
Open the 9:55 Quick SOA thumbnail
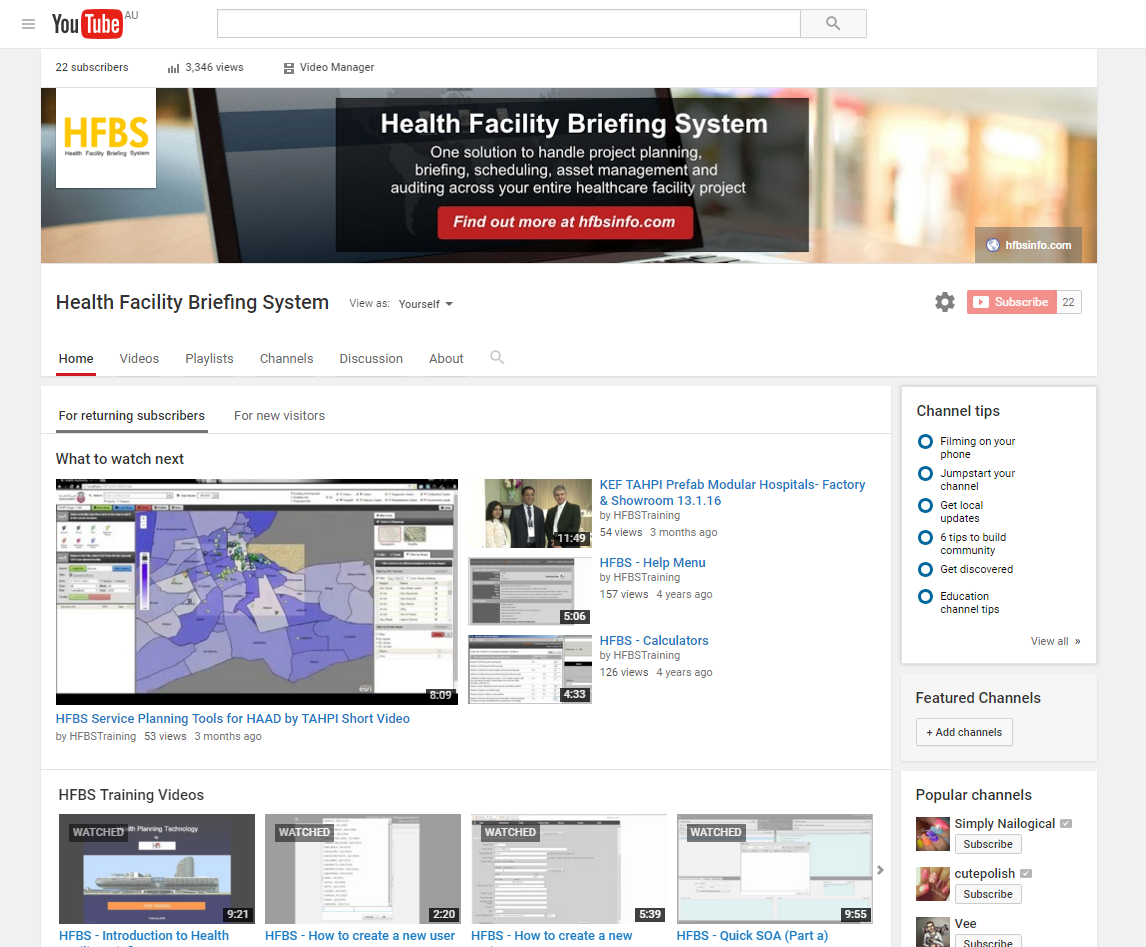(775, 869)
